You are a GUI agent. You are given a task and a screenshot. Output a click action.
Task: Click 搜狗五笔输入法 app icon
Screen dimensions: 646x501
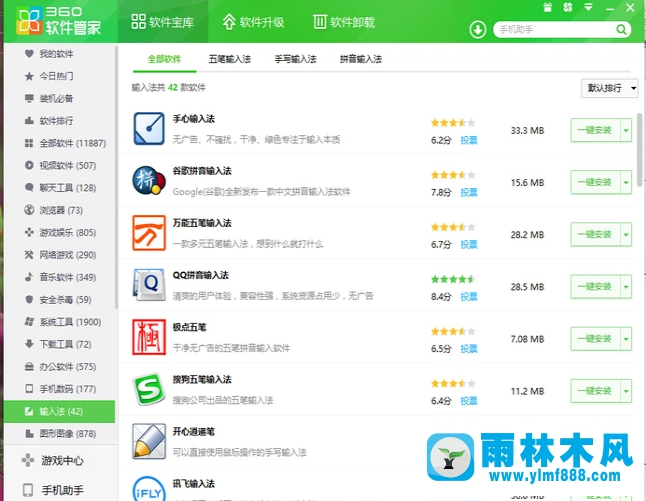point(148,389)
